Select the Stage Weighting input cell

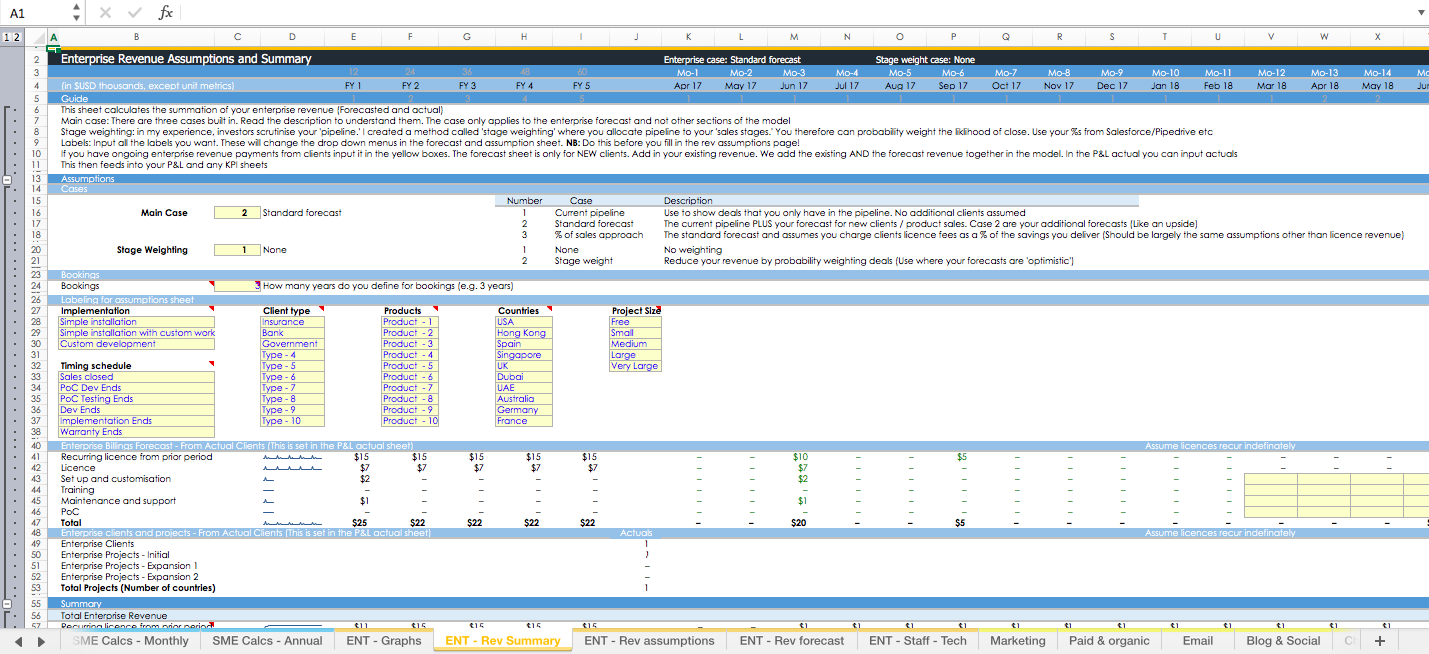coord(237,250)
